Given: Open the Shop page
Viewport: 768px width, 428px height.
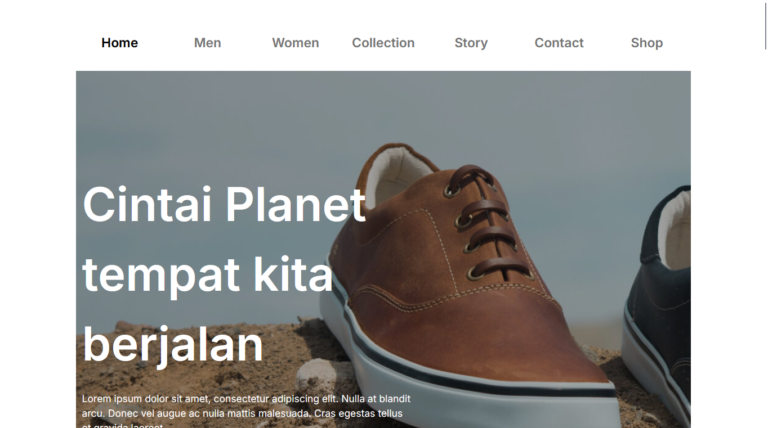Looking at the screenshot, I should [647, 43].
